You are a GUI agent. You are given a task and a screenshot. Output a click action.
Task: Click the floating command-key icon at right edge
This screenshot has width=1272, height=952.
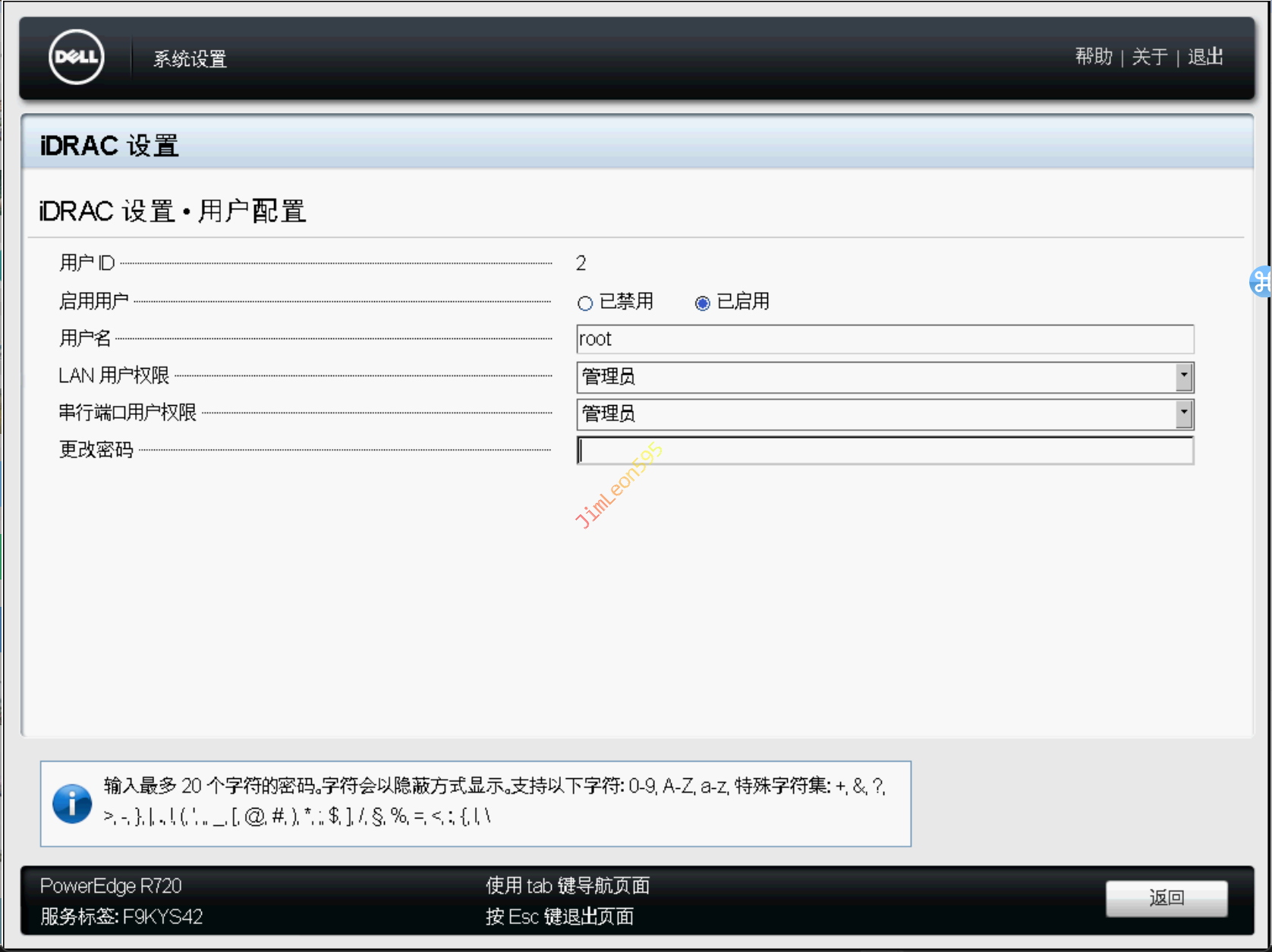[1261, 281]
